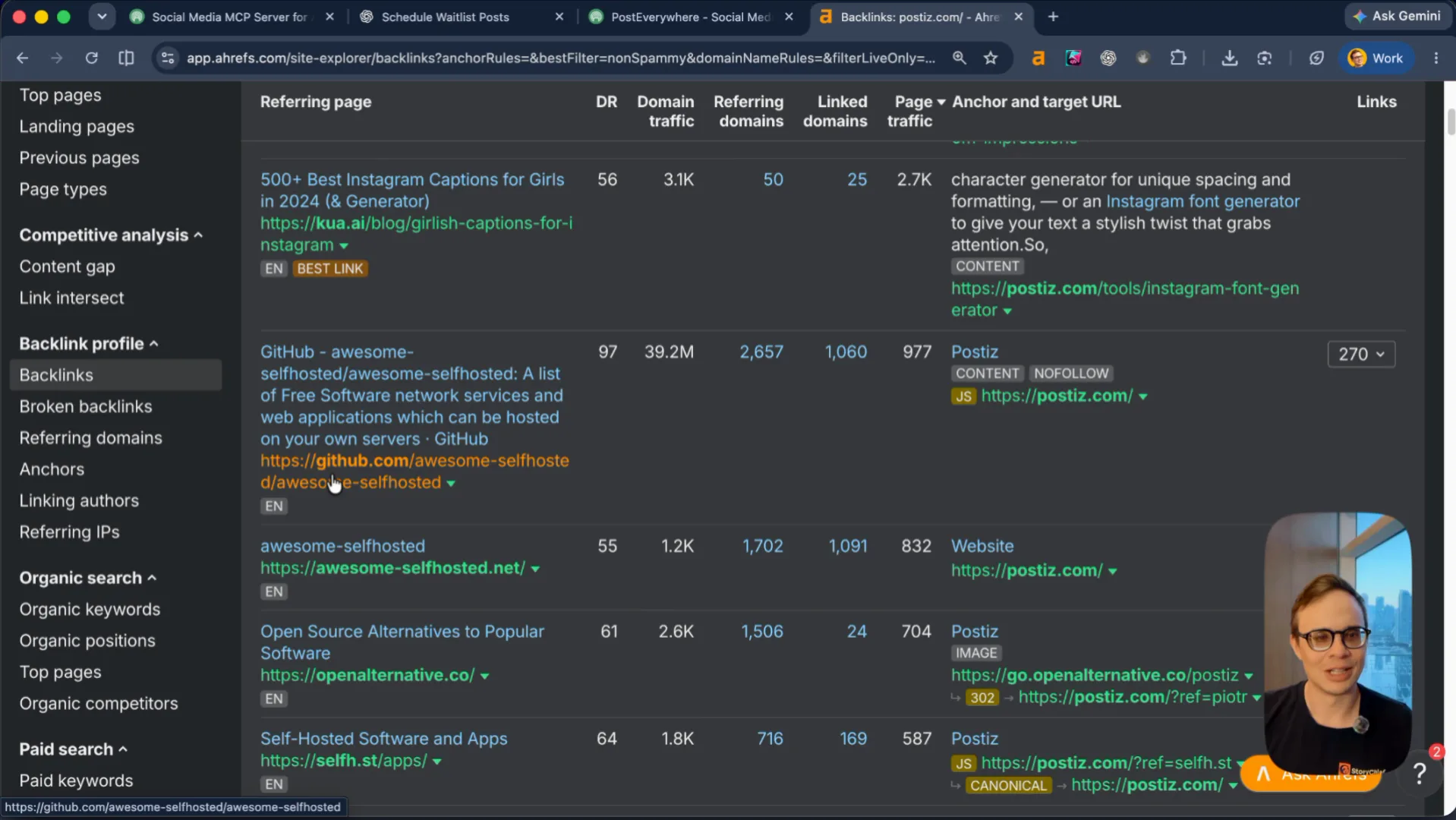Bookmark this page with the star icon
The height and width of the screenshot is (820, 1456).
(x=991, y=58)
